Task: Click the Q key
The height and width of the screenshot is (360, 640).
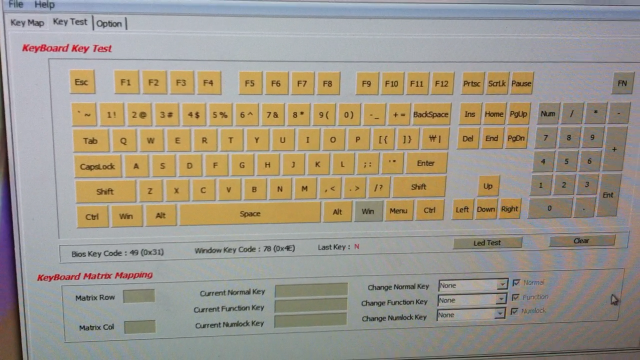Action: click(x=124, y=140)
